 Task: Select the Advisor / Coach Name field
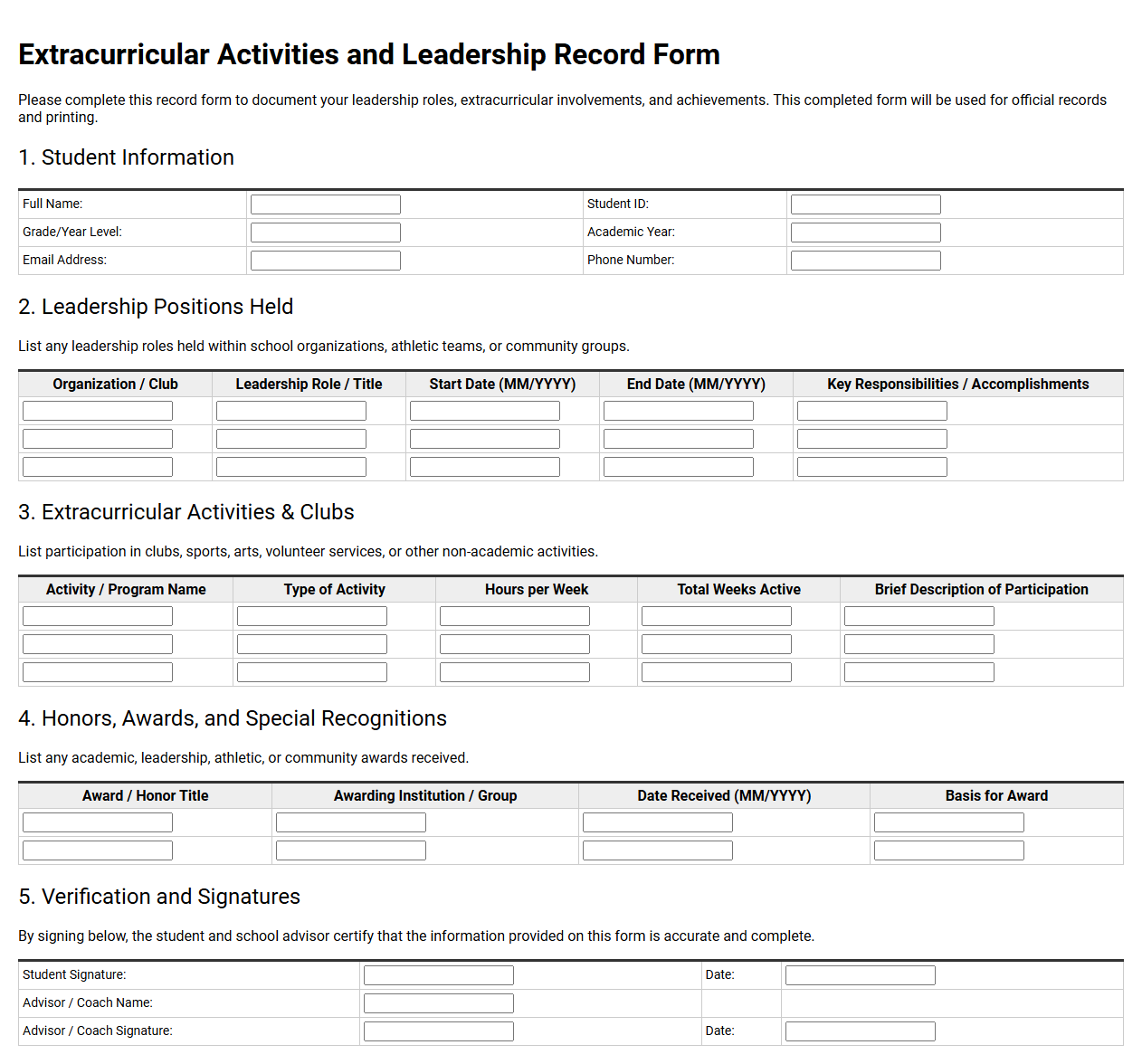(439, 1003)
